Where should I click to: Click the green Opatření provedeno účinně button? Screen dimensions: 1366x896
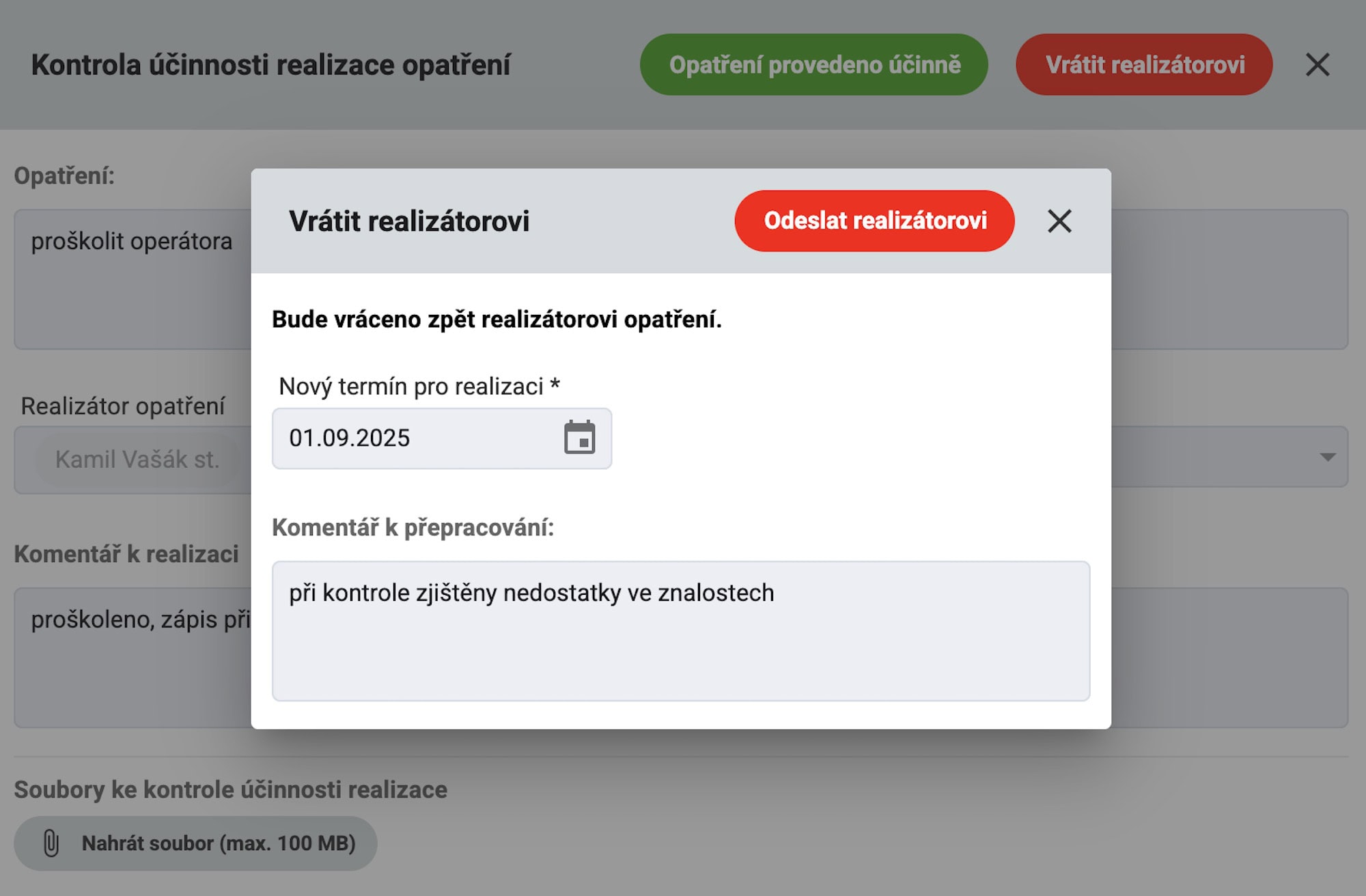point(813,65)
